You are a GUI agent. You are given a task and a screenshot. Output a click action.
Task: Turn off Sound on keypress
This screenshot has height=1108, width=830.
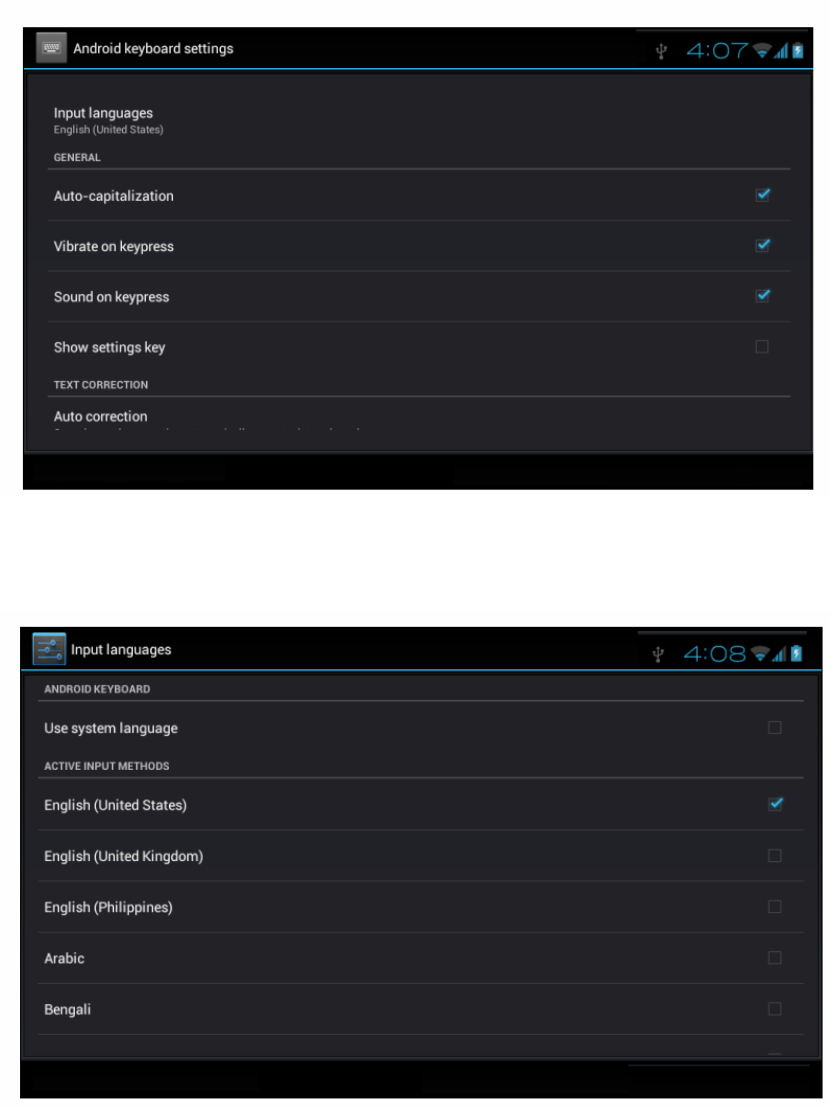pyautogui.click(x=762, y=295)
